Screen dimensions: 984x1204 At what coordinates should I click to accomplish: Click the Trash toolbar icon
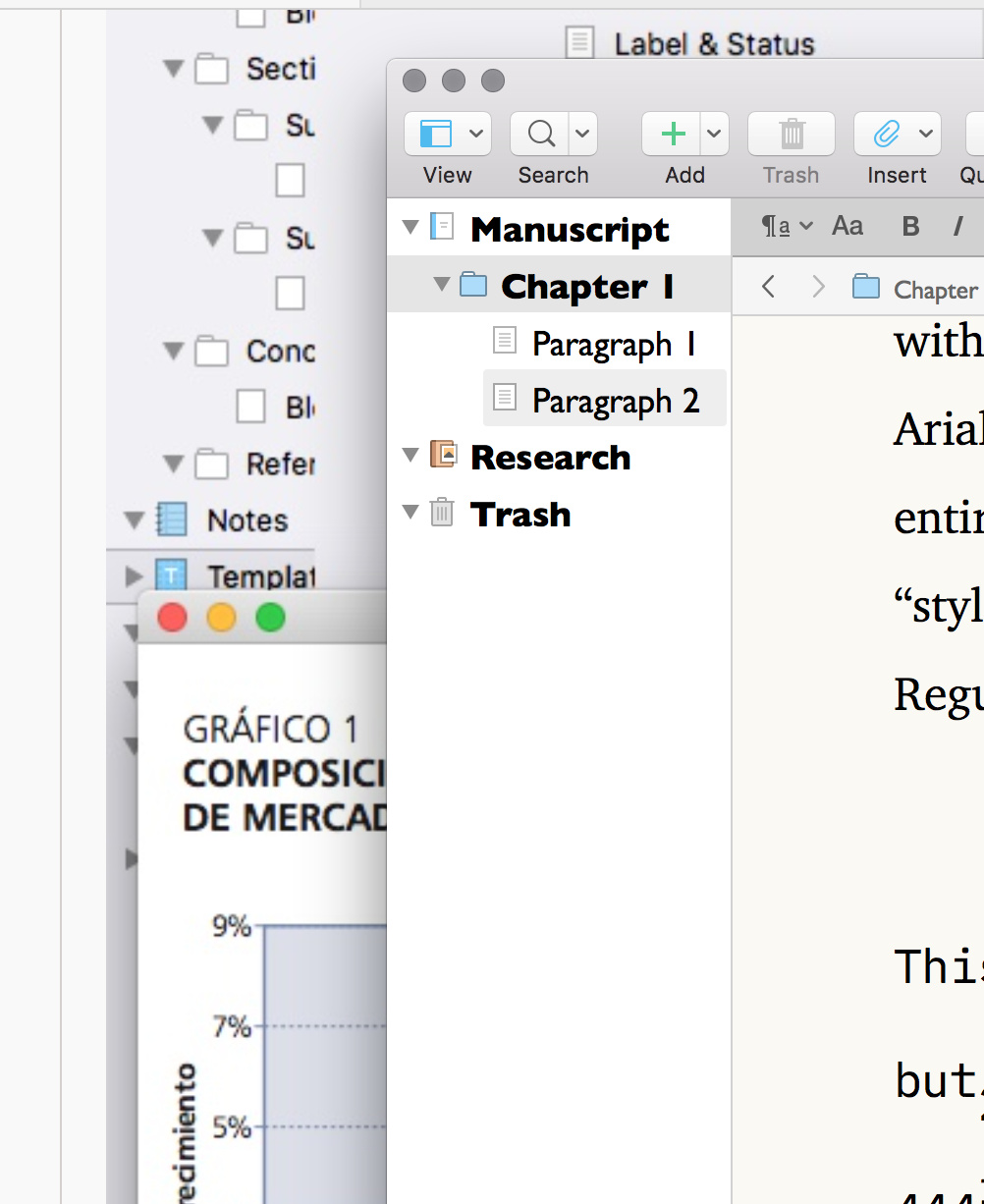[x=792, y=134]
